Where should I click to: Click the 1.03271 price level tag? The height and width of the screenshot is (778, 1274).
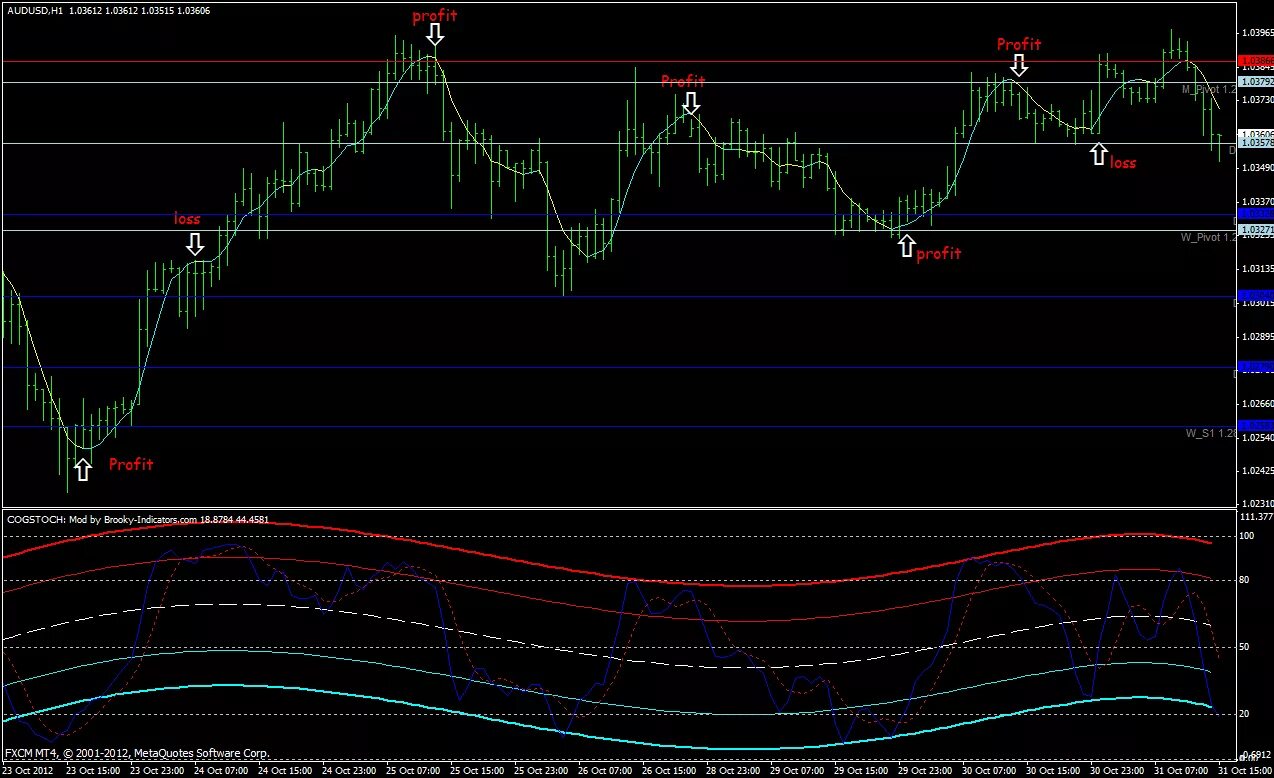[x=1255, y=230]
